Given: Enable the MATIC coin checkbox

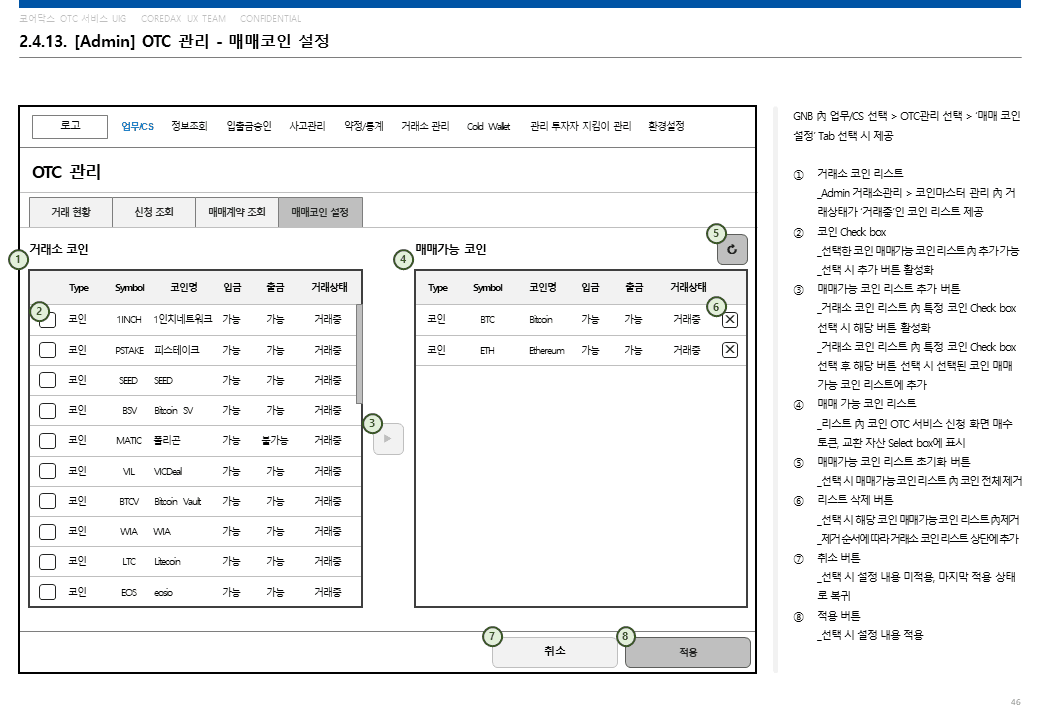Looking at the screenshot, I should [x=47, y=440].
